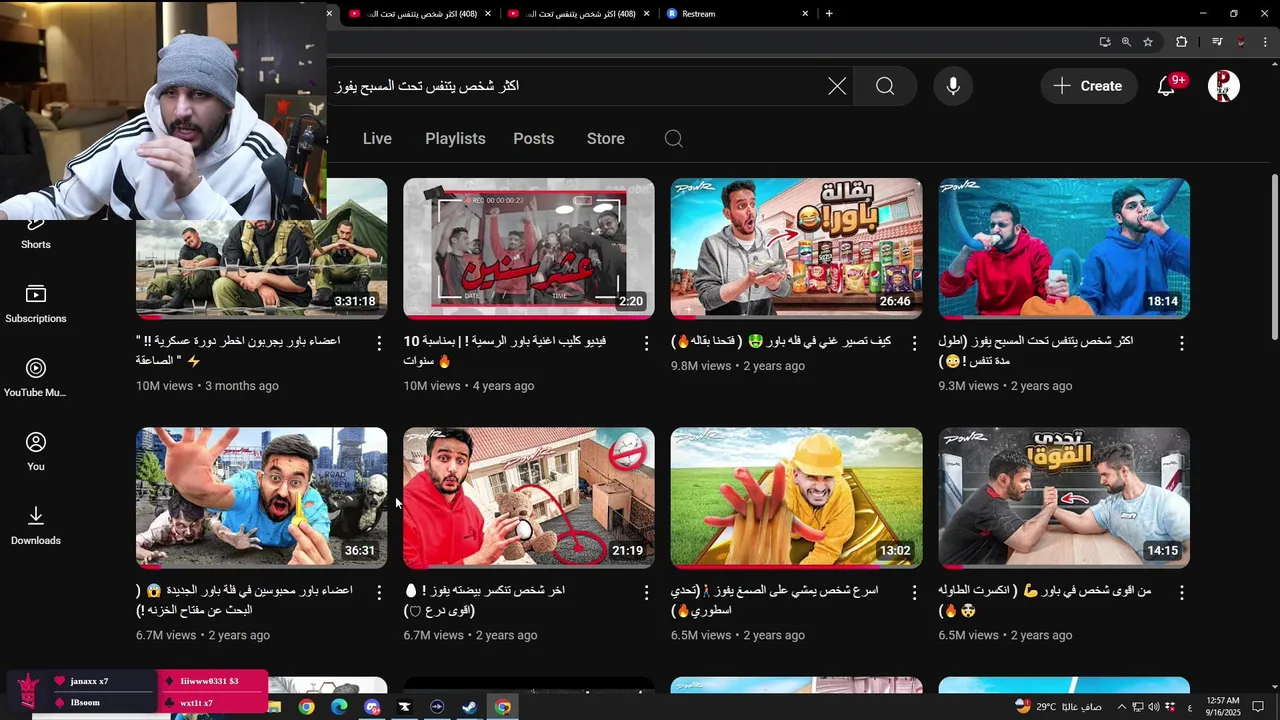This screenshot has height=720, width=1280.
Task: Open options menu for the 14:15 video
Action: pos(1181,592)
